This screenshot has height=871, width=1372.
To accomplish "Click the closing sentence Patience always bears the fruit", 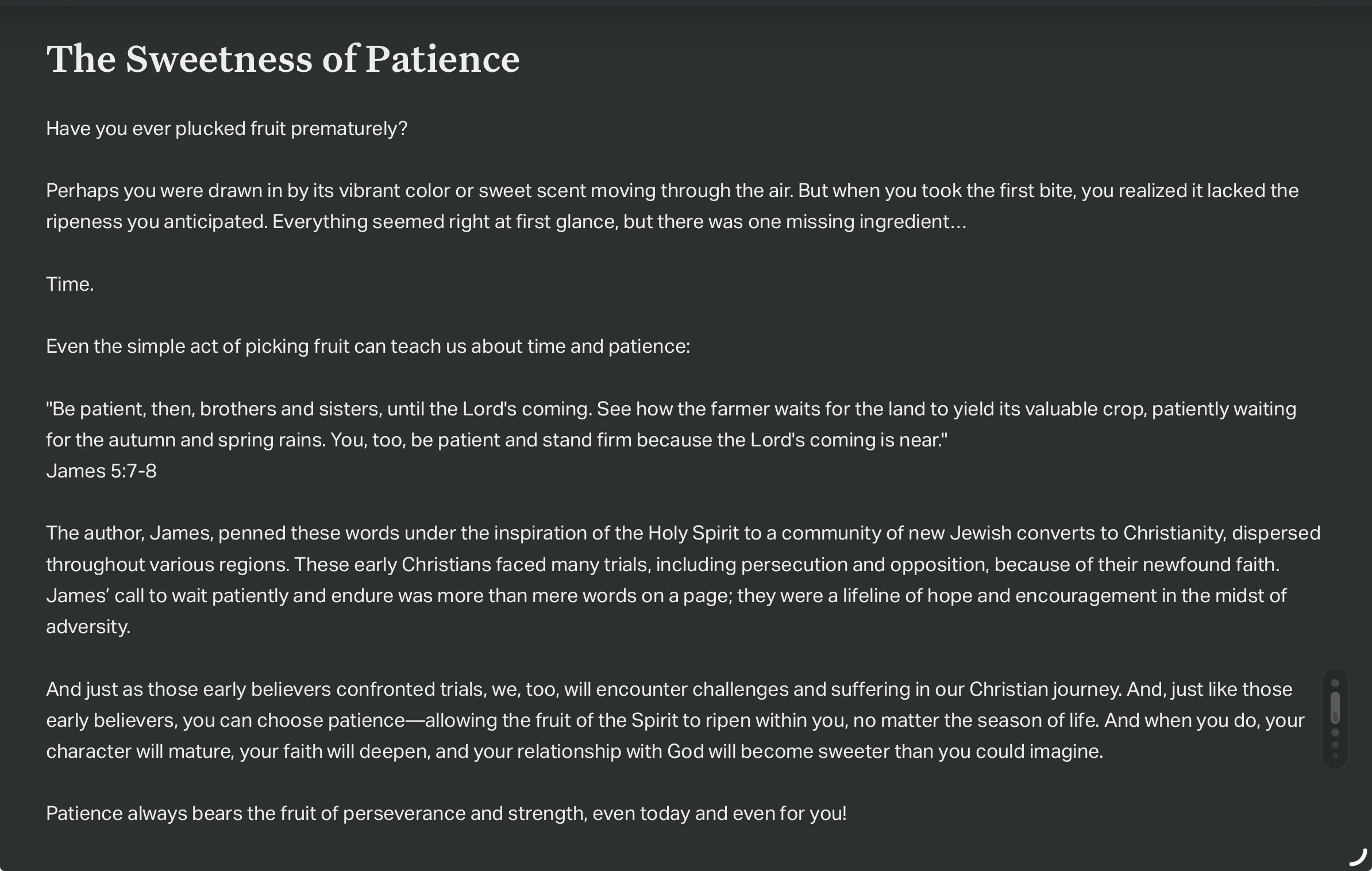I will [446, 814].
